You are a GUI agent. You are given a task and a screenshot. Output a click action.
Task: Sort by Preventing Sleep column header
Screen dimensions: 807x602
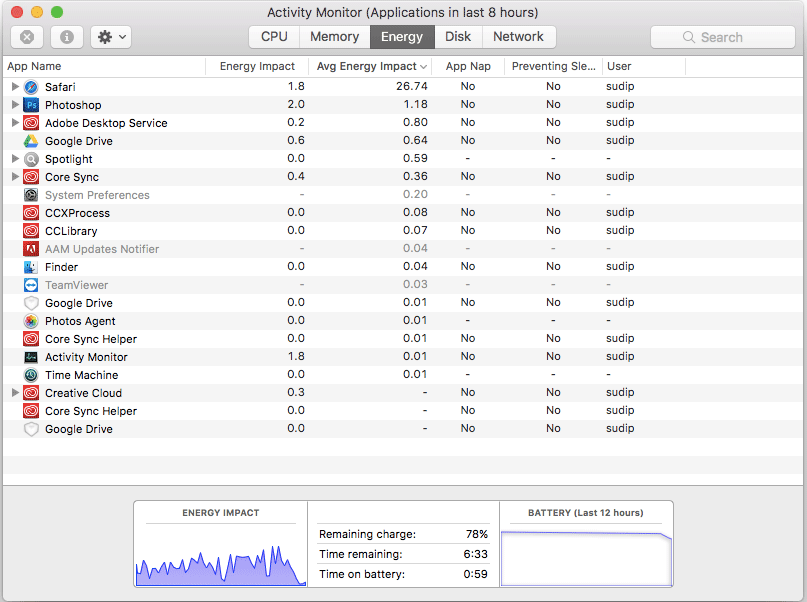pyautogui.click(x=553, y=66)
